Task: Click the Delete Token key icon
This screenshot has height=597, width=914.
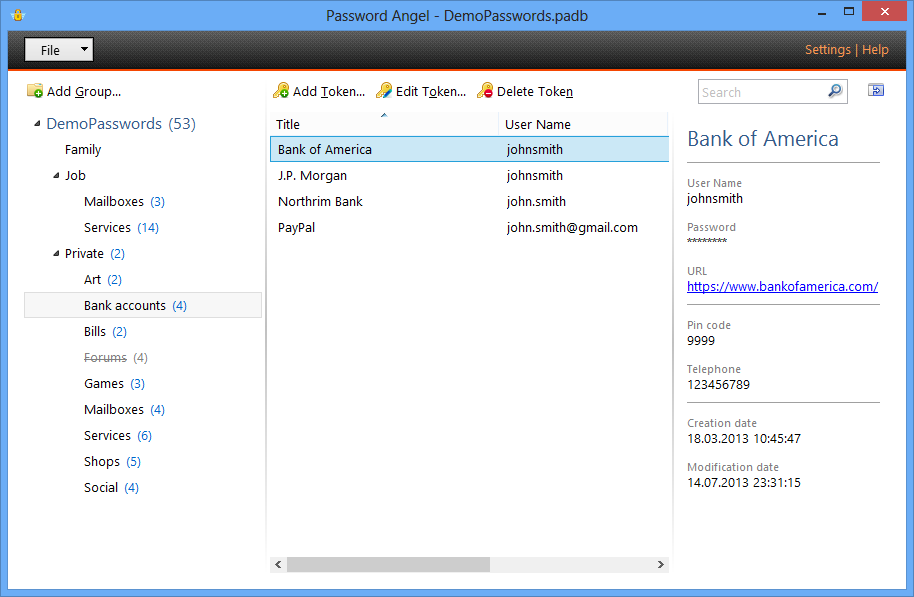Action: [x=485, y=90]
